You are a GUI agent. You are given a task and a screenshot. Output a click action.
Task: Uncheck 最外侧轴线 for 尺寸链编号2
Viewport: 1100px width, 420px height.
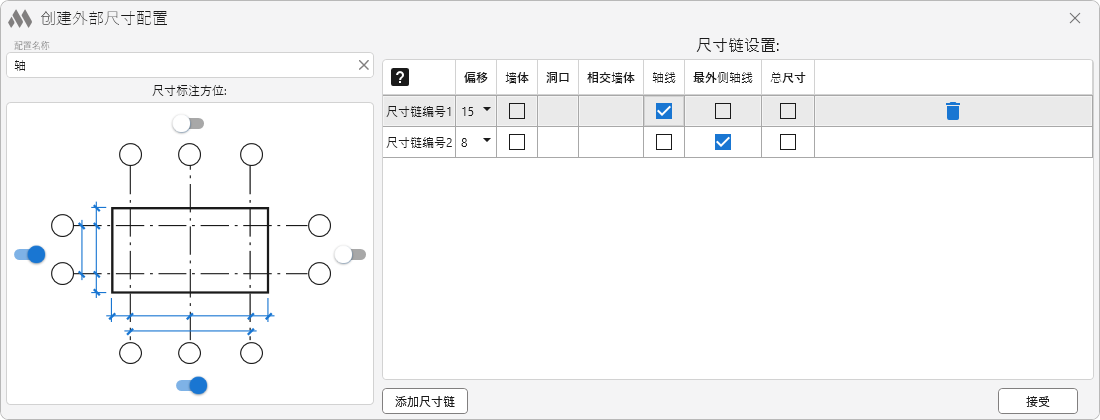point(723,142)
